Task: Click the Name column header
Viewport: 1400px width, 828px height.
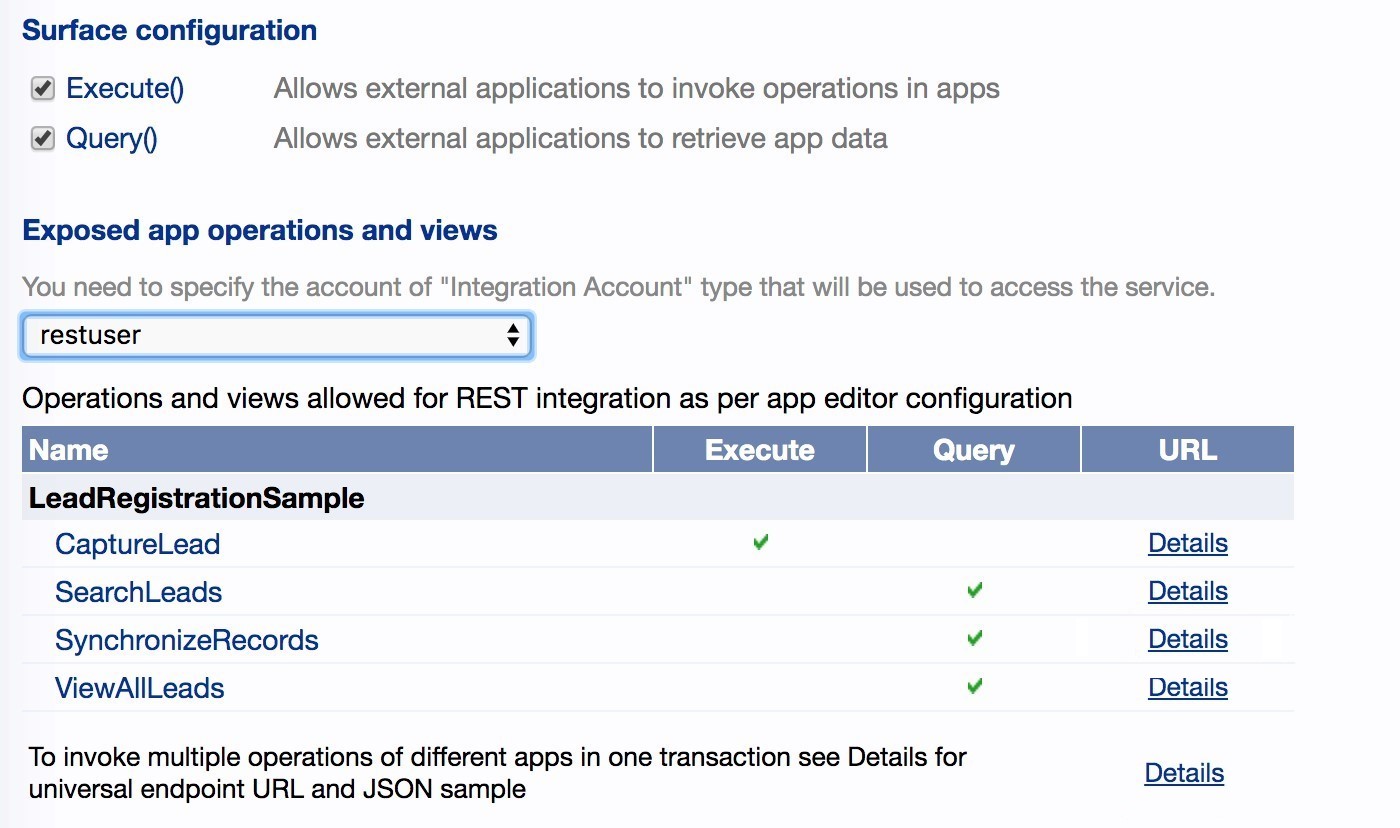Action: pos(68,449)
